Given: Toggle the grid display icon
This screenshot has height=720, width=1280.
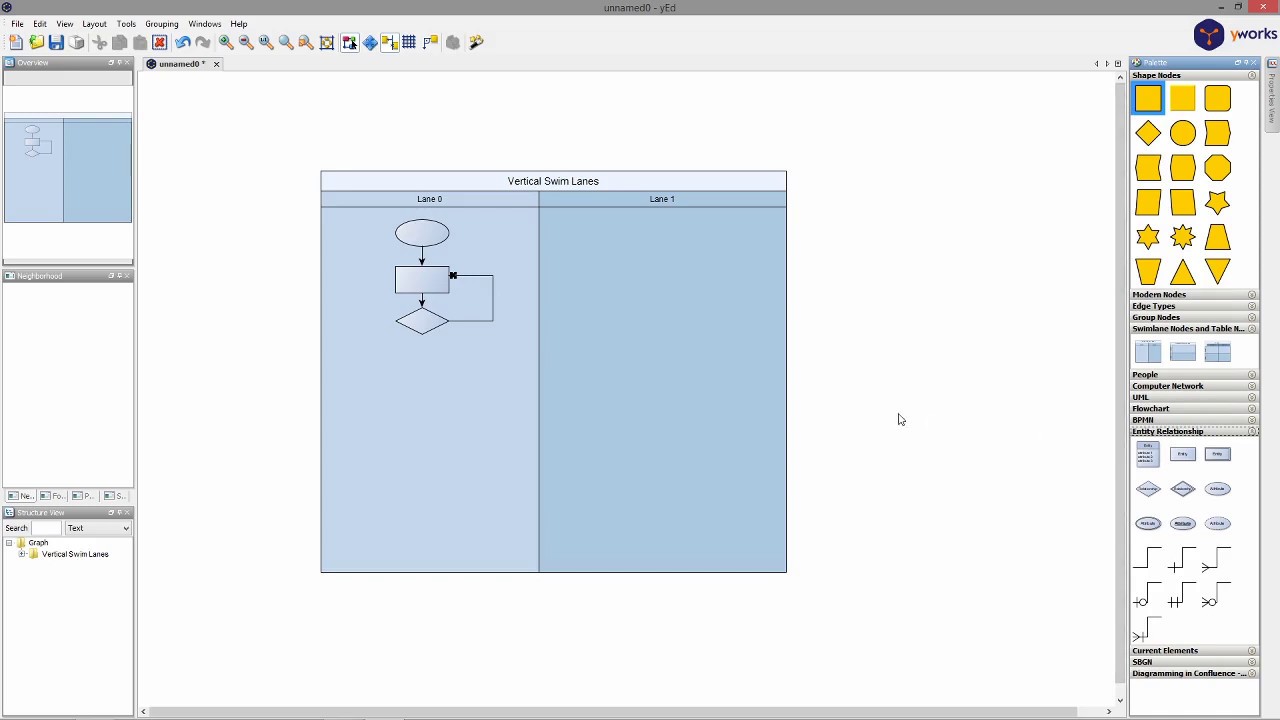Looking at the screenshot, I should pyautogui.click(x=409, y=42).
